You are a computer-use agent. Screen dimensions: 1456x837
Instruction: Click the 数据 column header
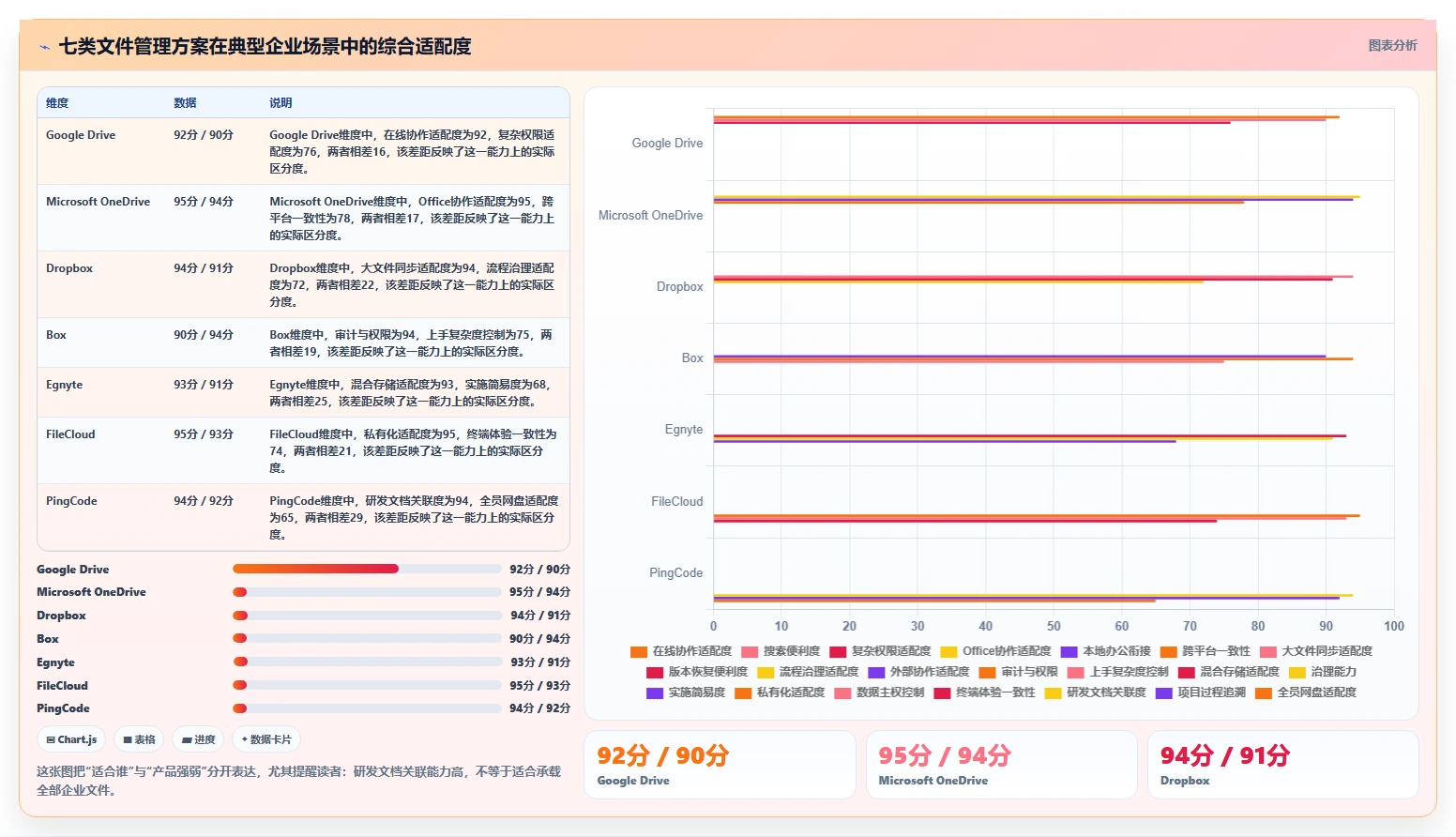185,103
